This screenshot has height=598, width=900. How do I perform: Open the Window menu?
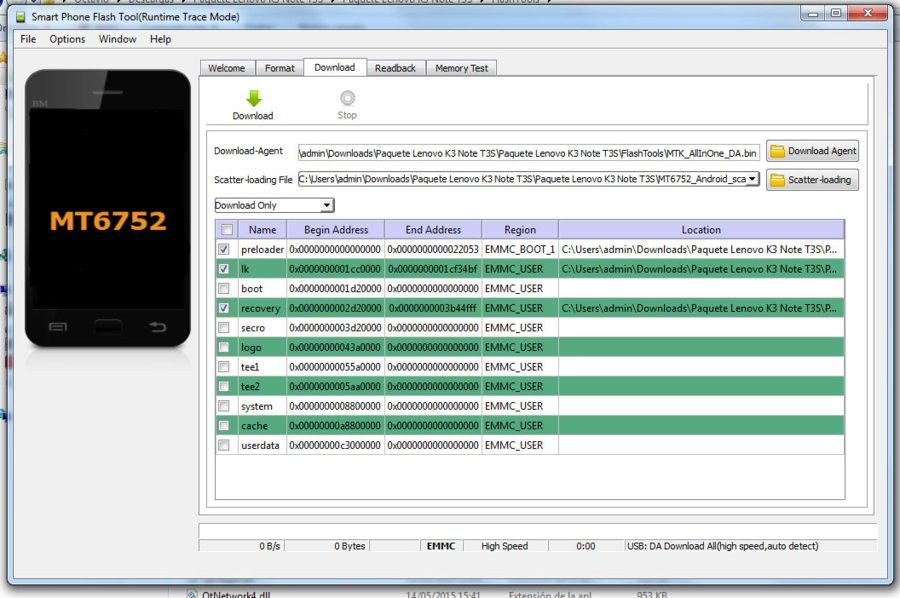pyautogui.click(x=117, y=39)
